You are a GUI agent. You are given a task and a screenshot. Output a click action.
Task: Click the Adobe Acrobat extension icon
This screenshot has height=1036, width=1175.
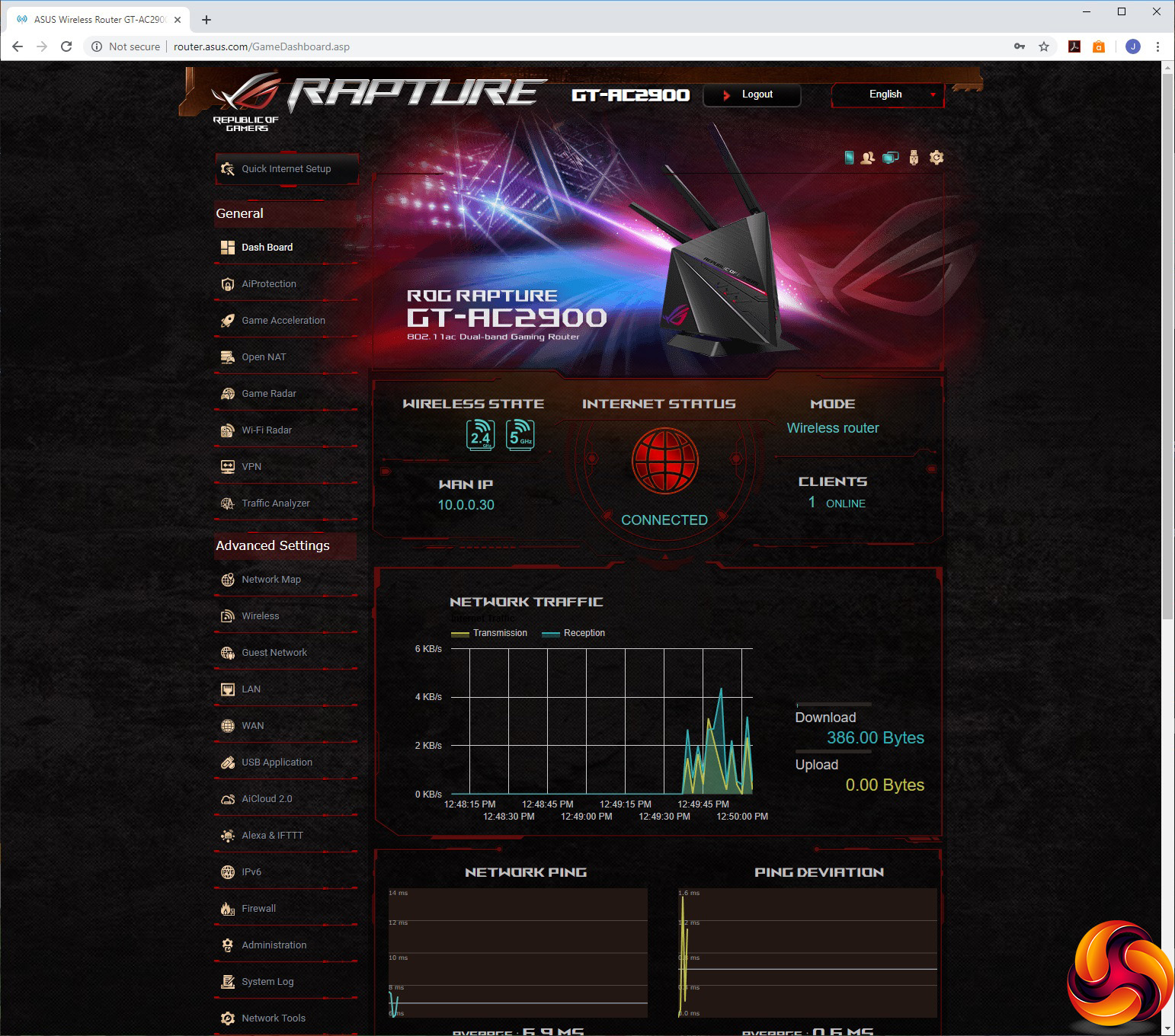(1074, 46)
